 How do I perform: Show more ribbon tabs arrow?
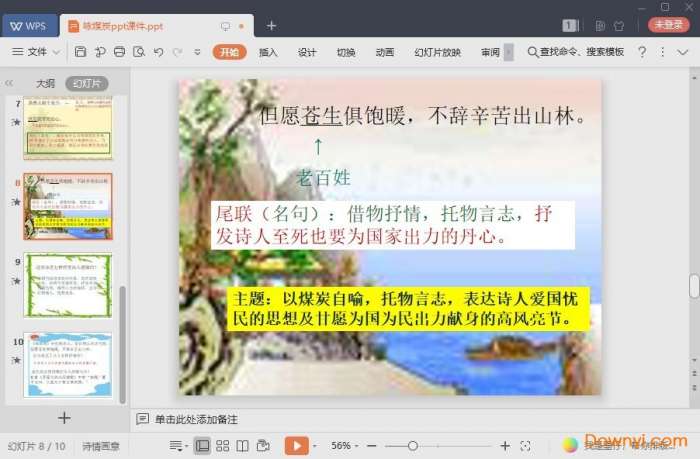508,52
